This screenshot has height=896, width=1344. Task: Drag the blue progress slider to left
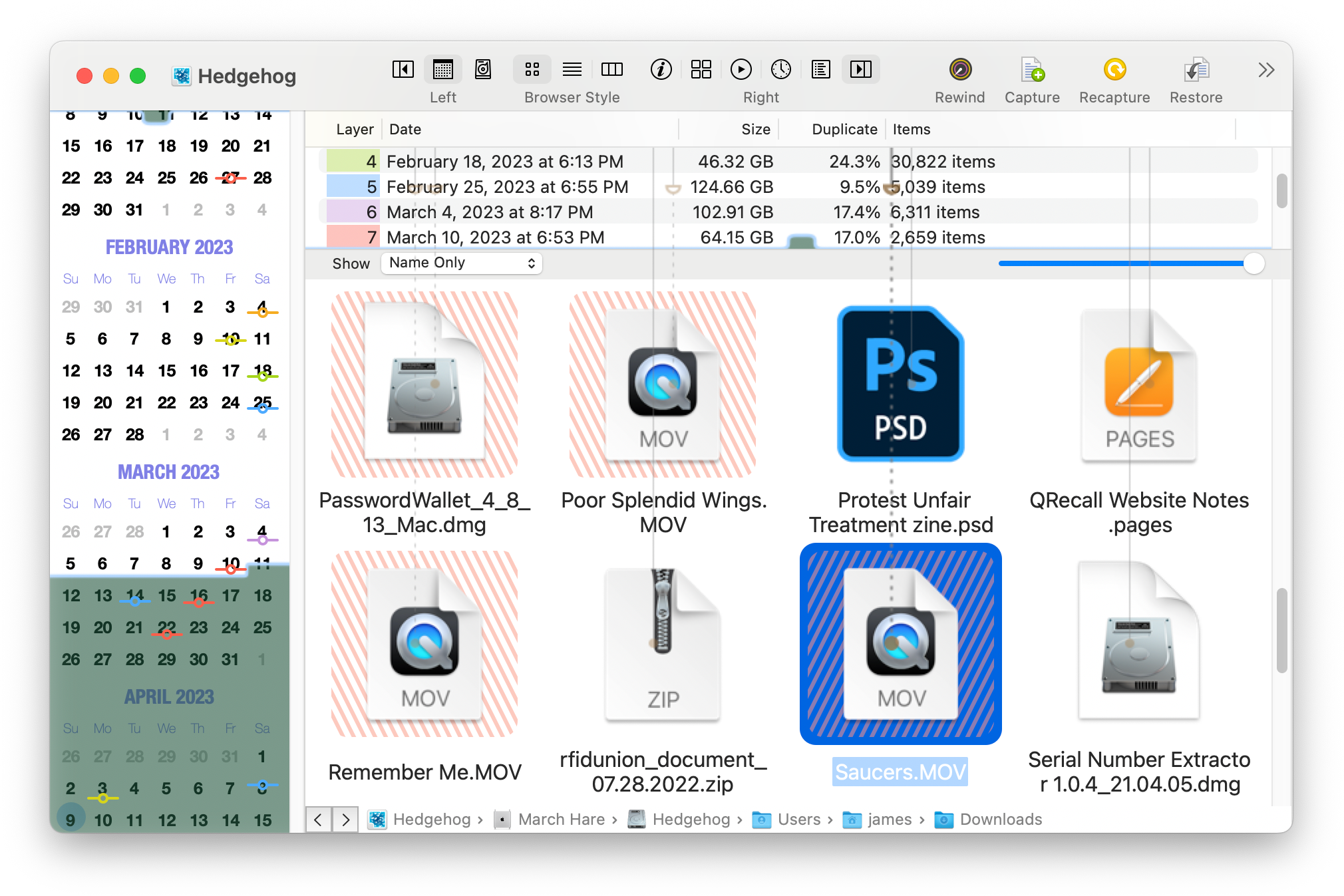coord(1248,262)
